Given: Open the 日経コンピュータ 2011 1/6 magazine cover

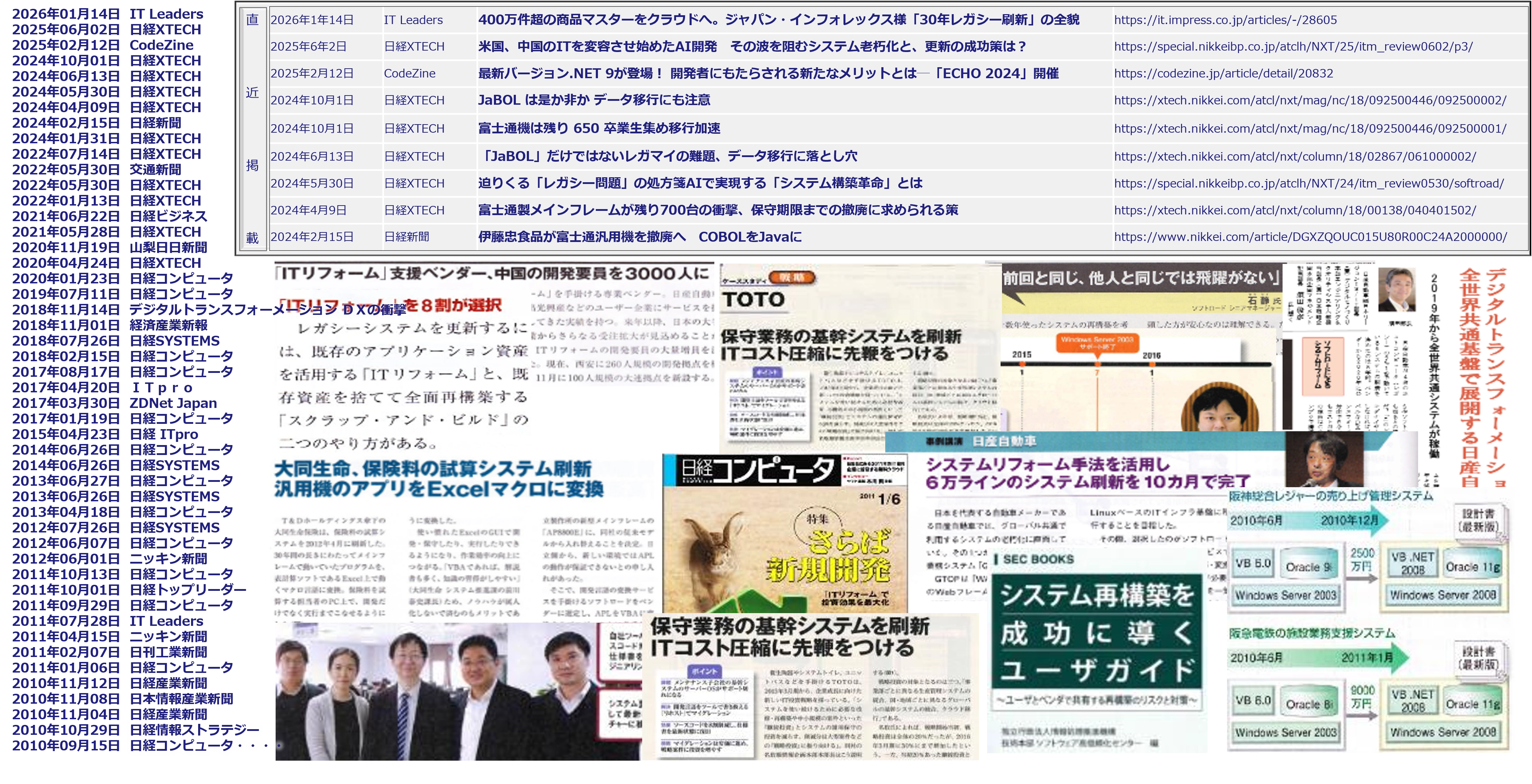Looking at the screenshot, I should pyautogui.click(x=785, y=534).
